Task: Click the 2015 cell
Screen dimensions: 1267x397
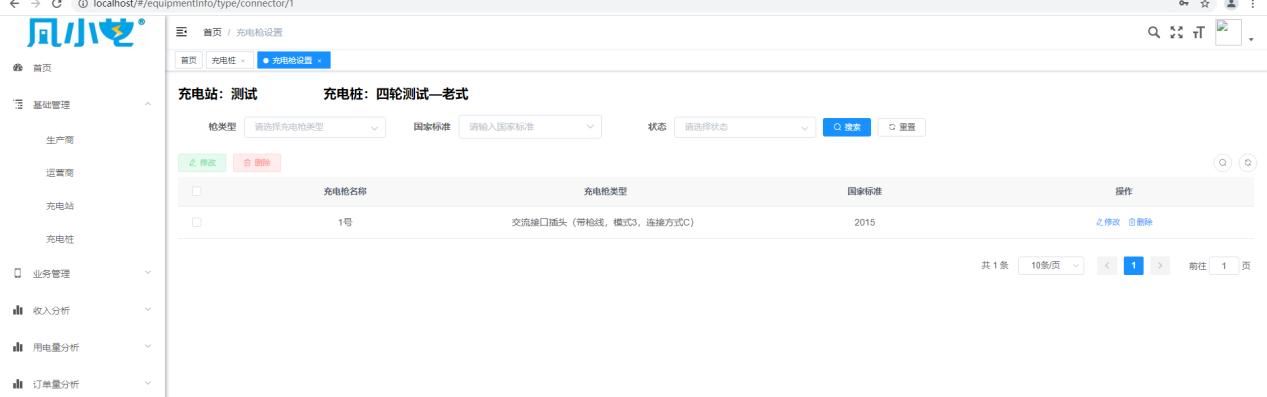Action: click(865, 222)
